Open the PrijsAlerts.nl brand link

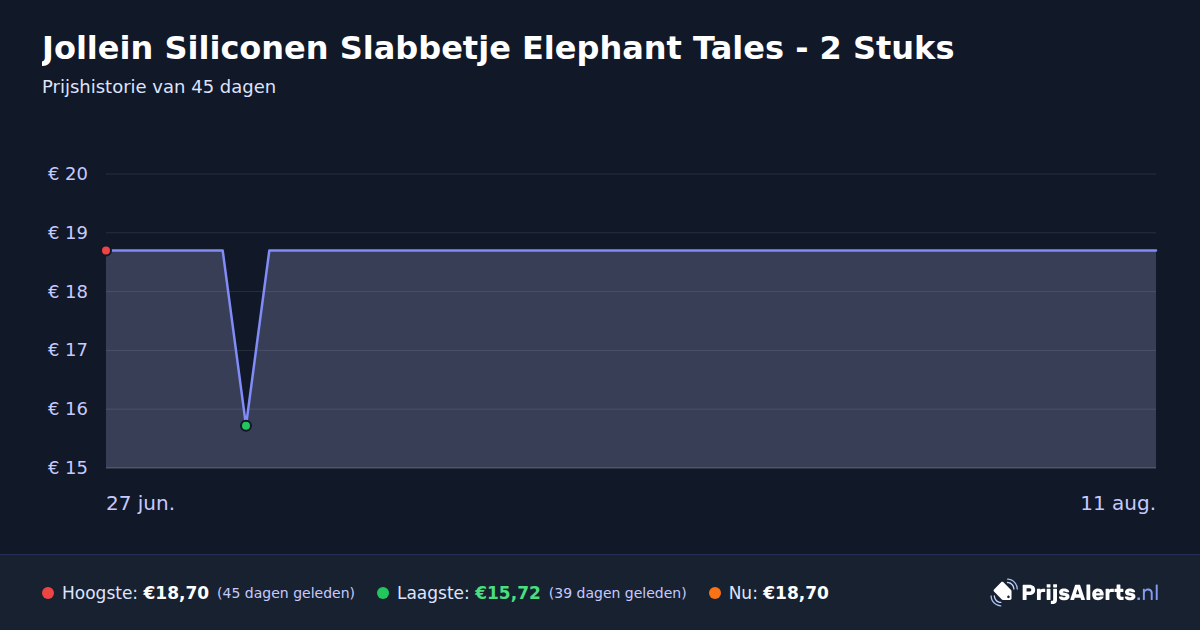[x=1075, y=593]
